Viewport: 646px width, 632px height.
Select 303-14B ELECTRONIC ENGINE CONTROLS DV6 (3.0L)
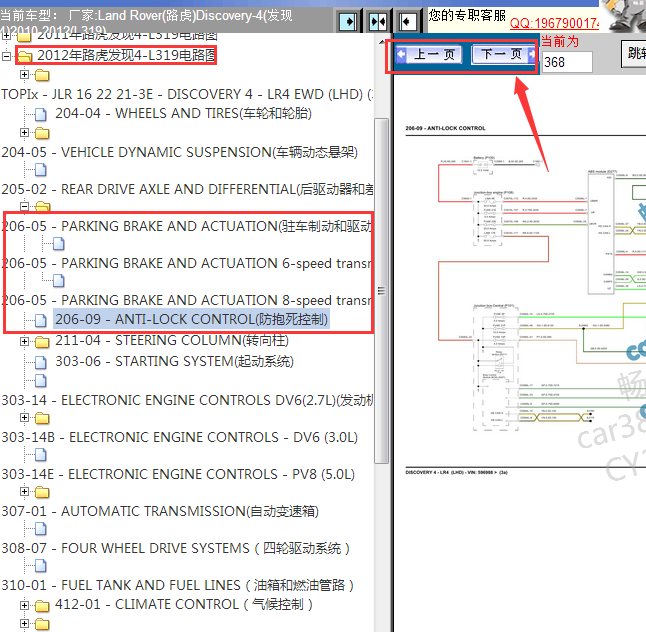point(180,438)
